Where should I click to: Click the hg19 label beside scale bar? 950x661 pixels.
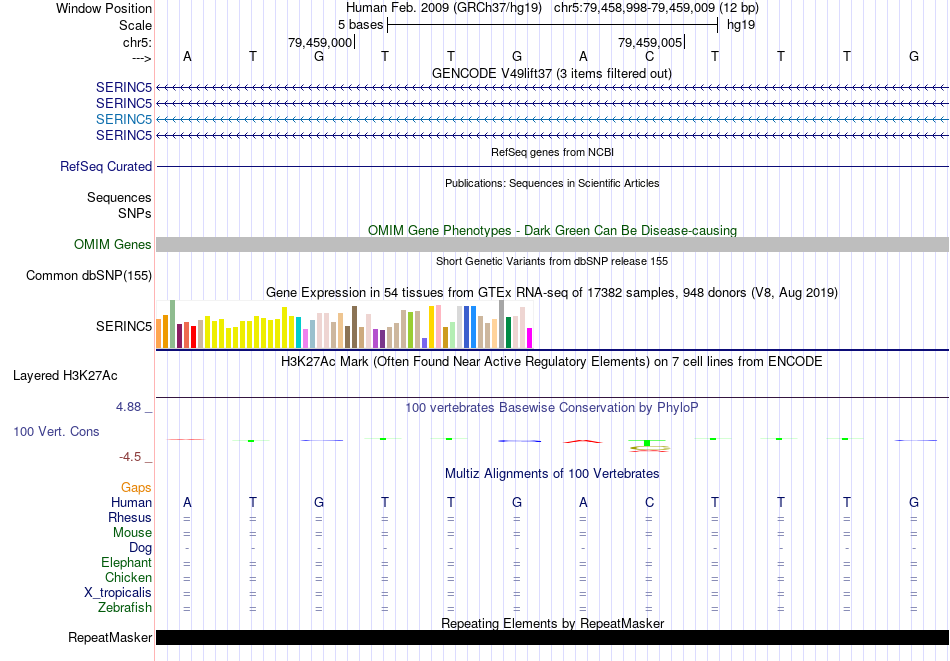[741, 25]
